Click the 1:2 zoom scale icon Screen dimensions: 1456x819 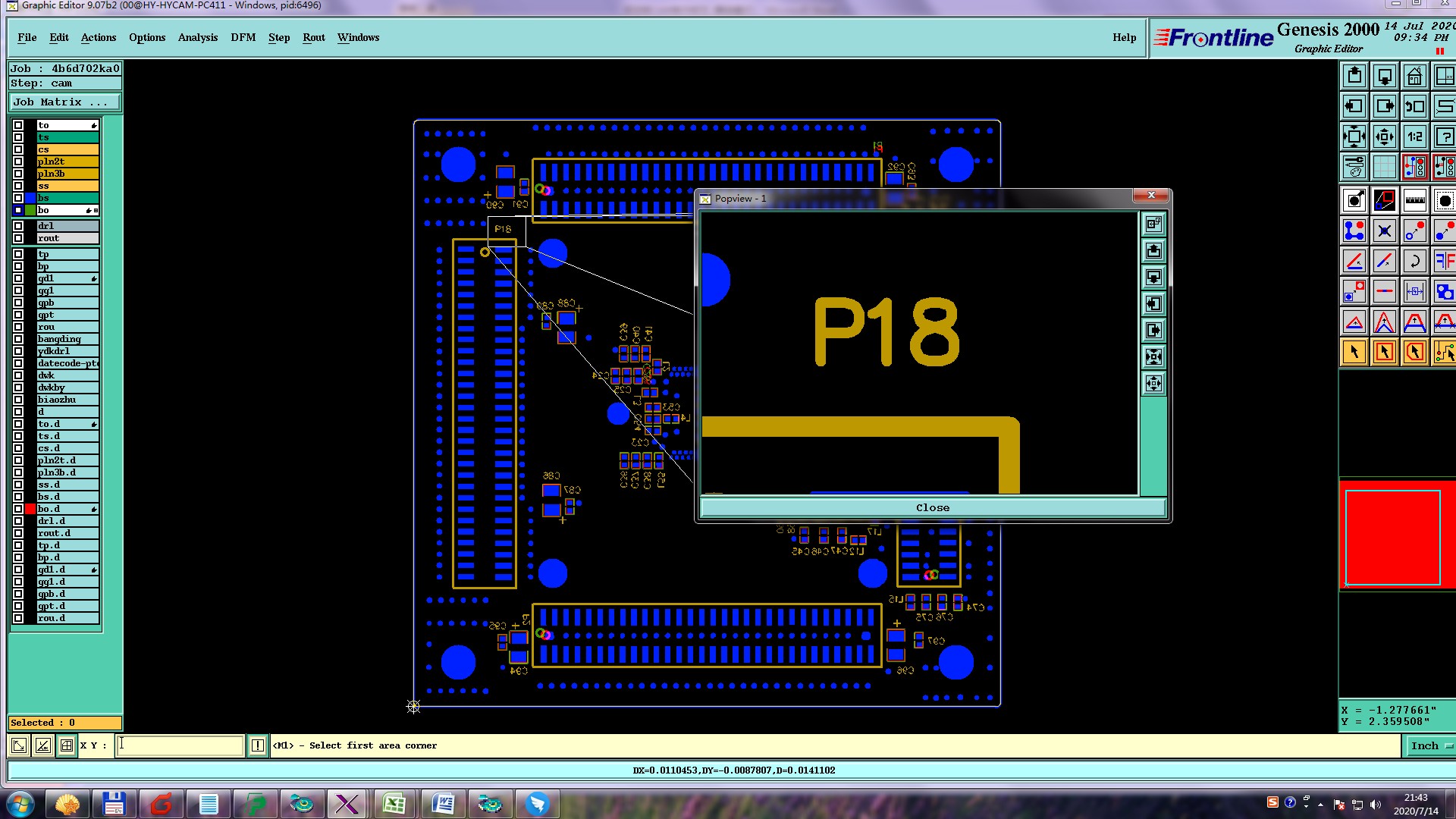pos(1414,136)
